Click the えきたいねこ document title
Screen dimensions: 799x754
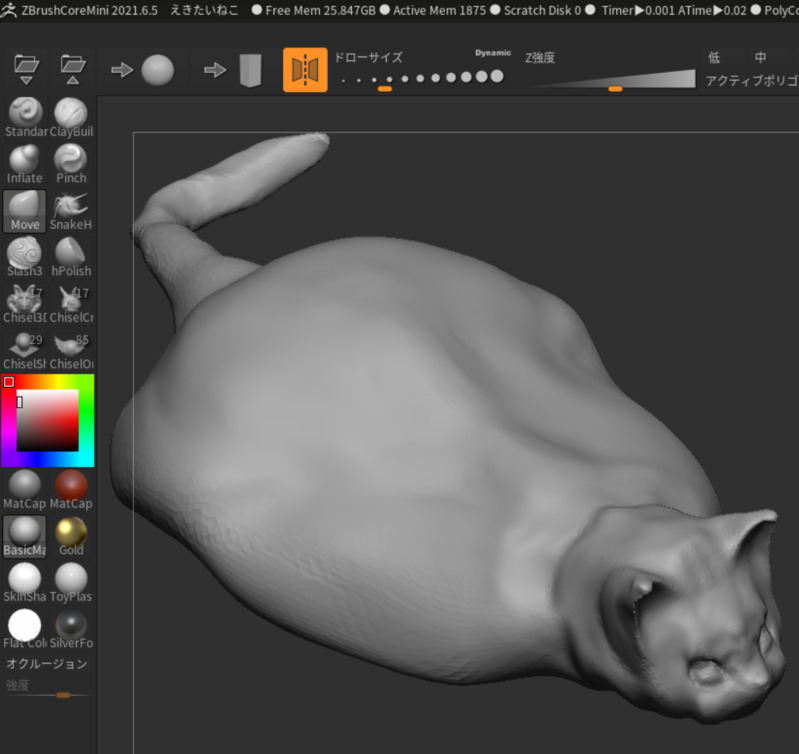point(204,10)
